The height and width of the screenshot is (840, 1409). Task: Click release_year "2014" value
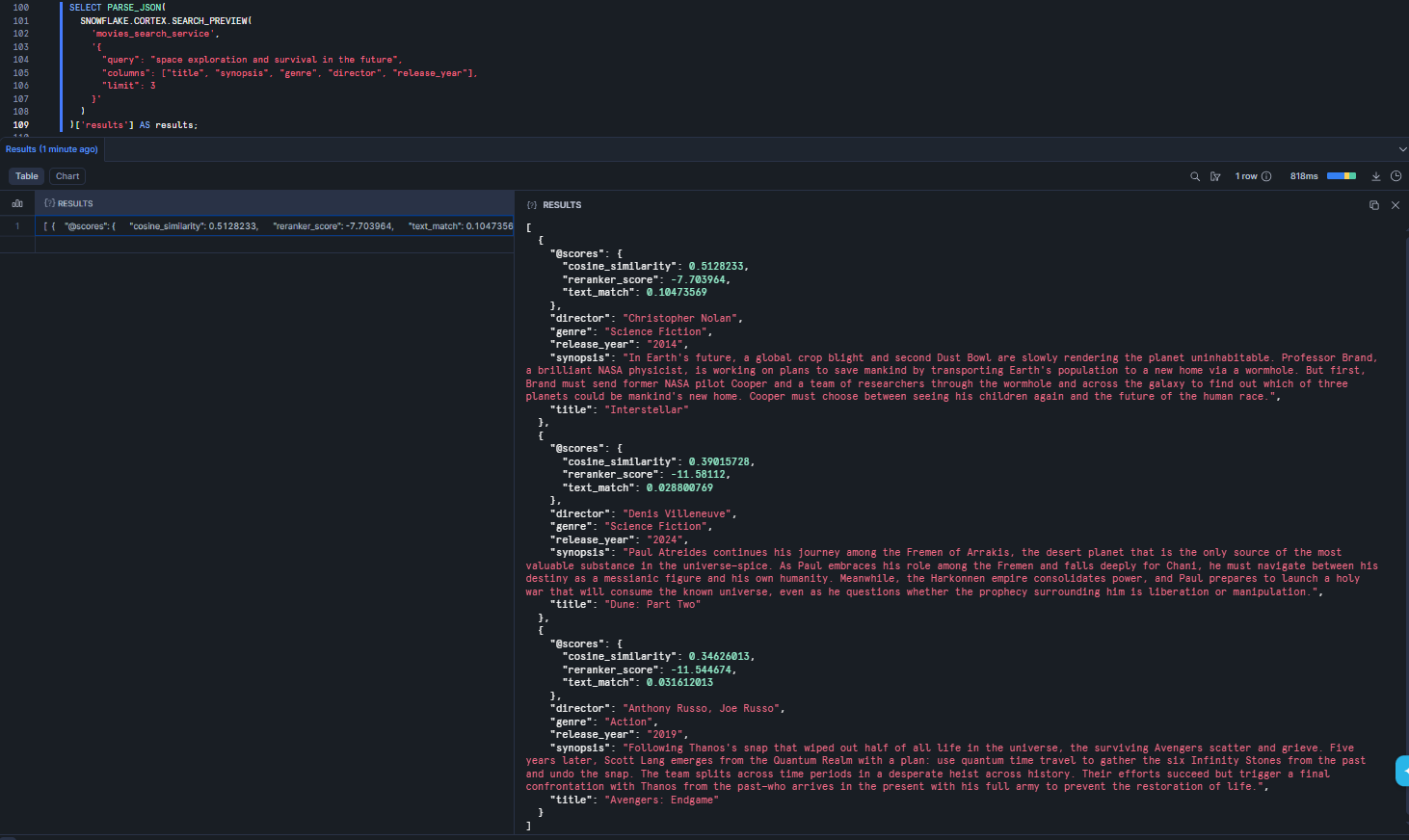[x=664, y=345]
